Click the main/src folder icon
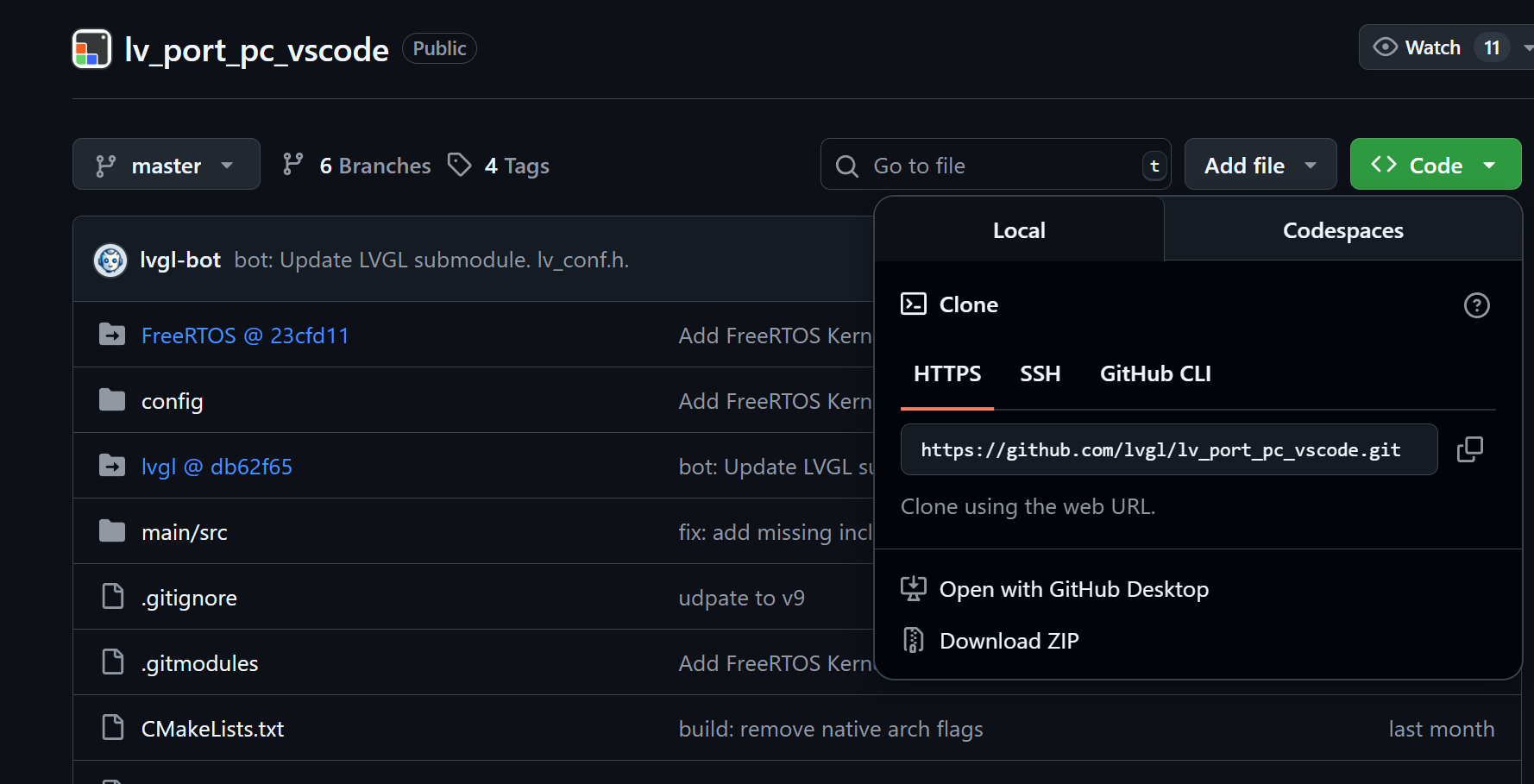Viewport: 1534px width, 784px height. click(x=112, y=530)
